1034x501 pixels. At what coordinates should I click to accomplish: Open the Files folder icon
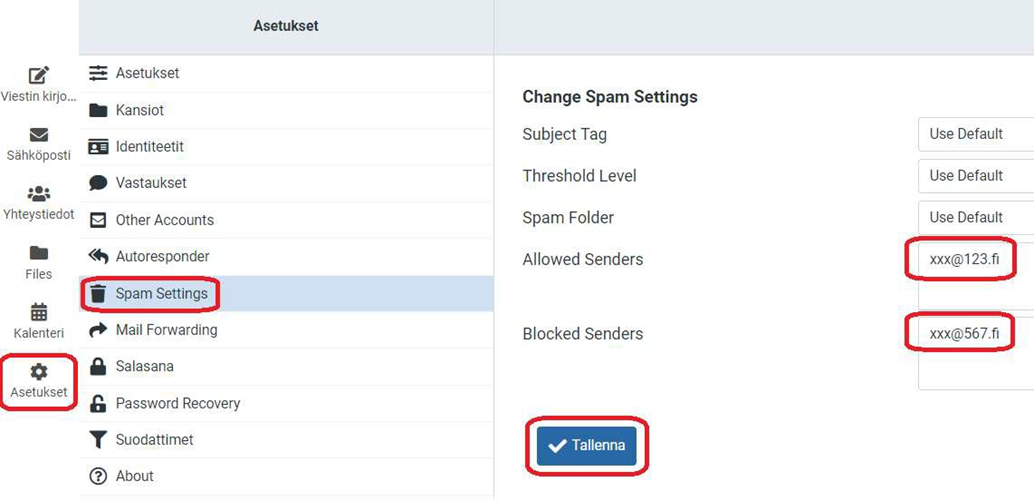[39, 253]
